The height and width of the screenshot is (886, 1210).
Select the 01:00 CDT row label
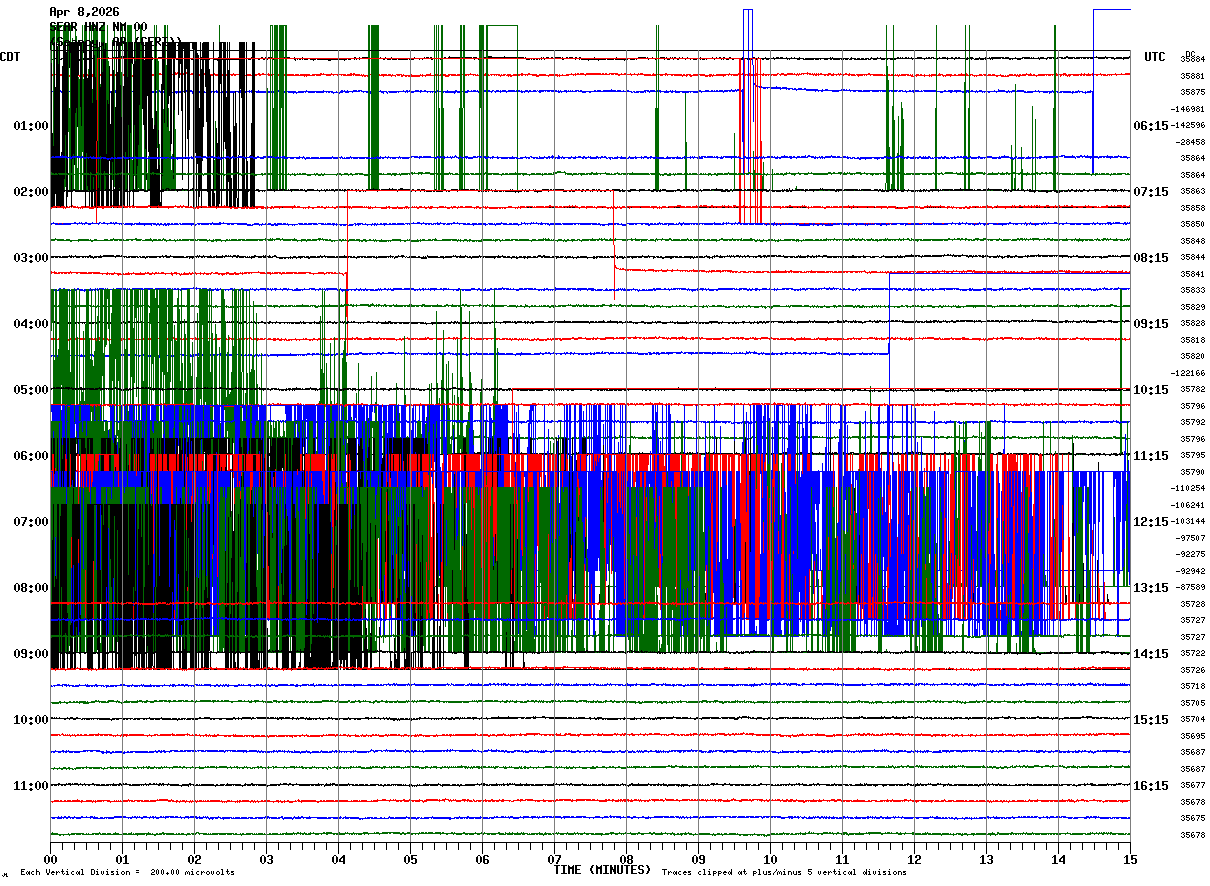30,126
